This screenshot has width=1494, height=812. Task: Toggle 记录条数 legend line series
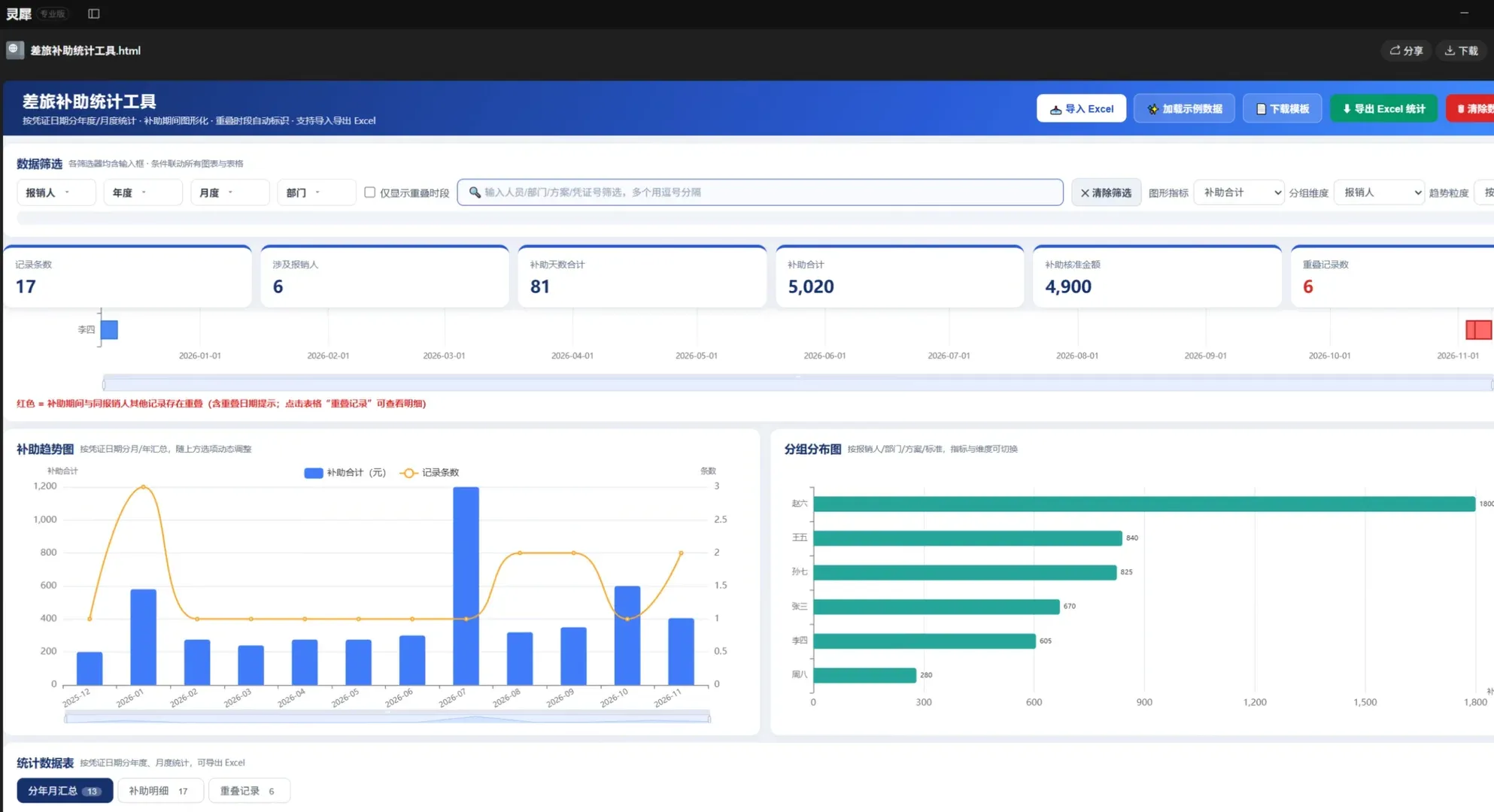pos(430,473)
